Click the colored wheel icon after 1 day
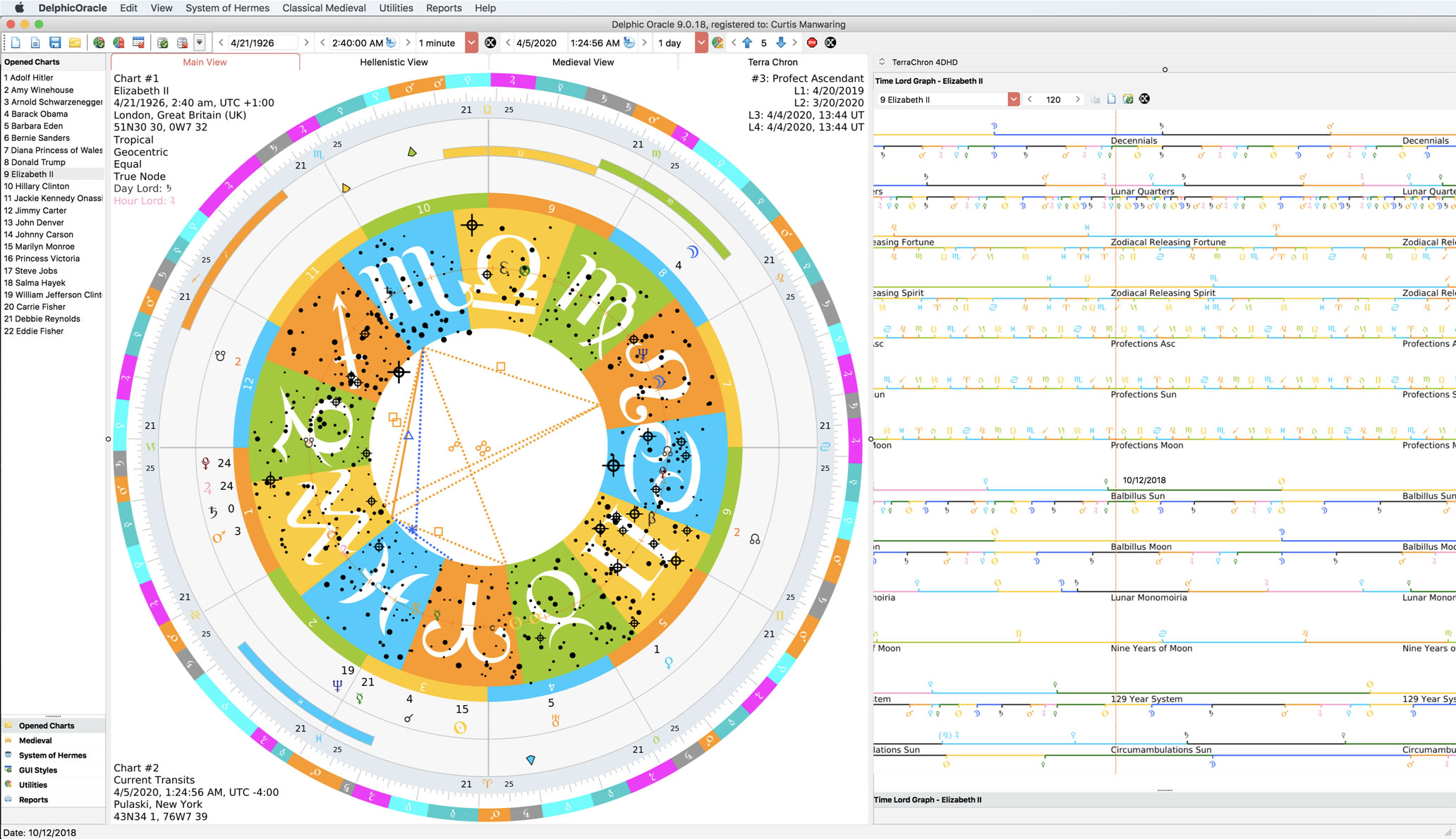This screenshot has height=839, width=1456. (717, 43)
